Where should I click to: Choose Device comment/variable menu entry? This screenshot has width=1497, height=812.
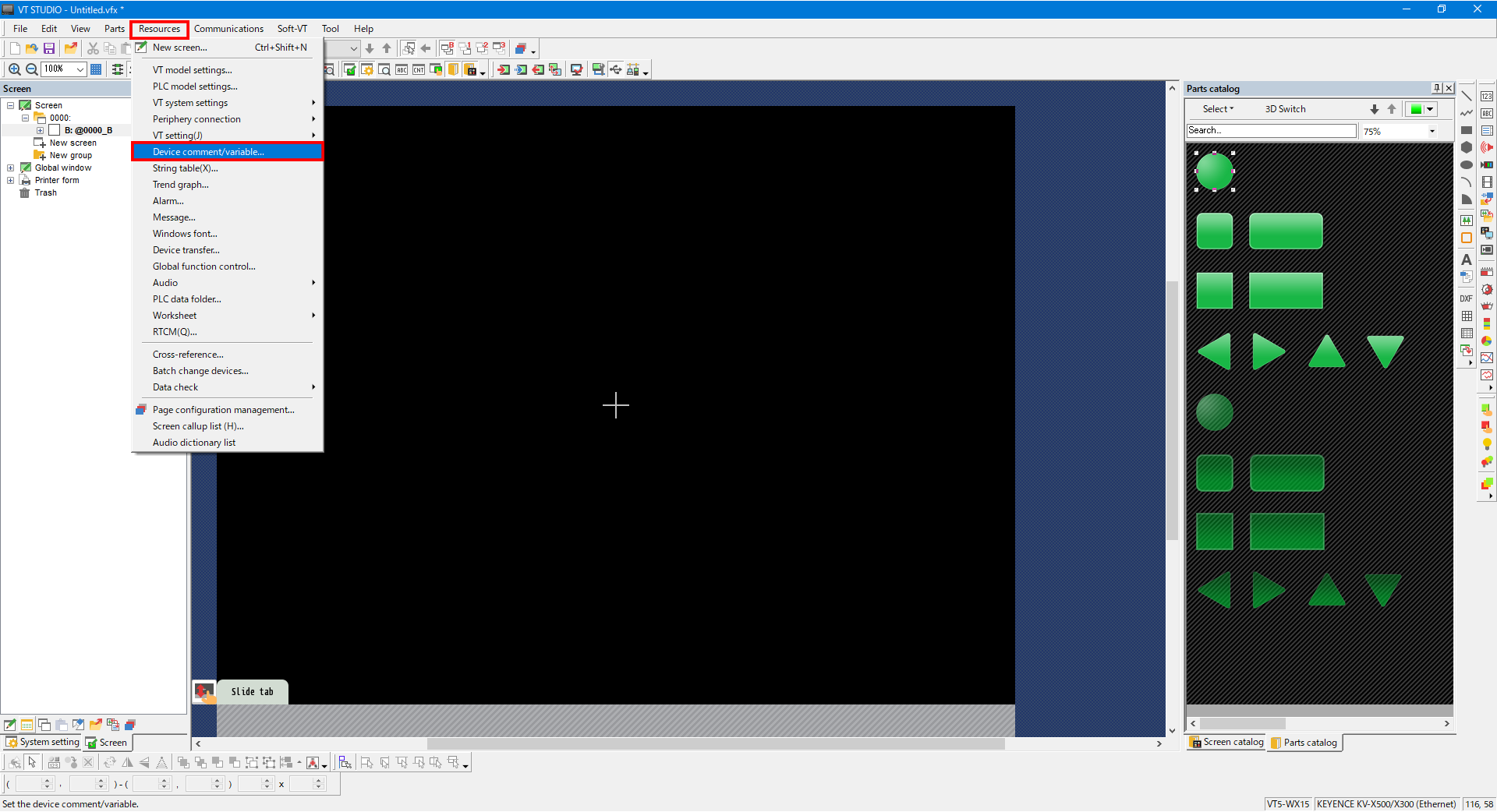tap(208, 152)
